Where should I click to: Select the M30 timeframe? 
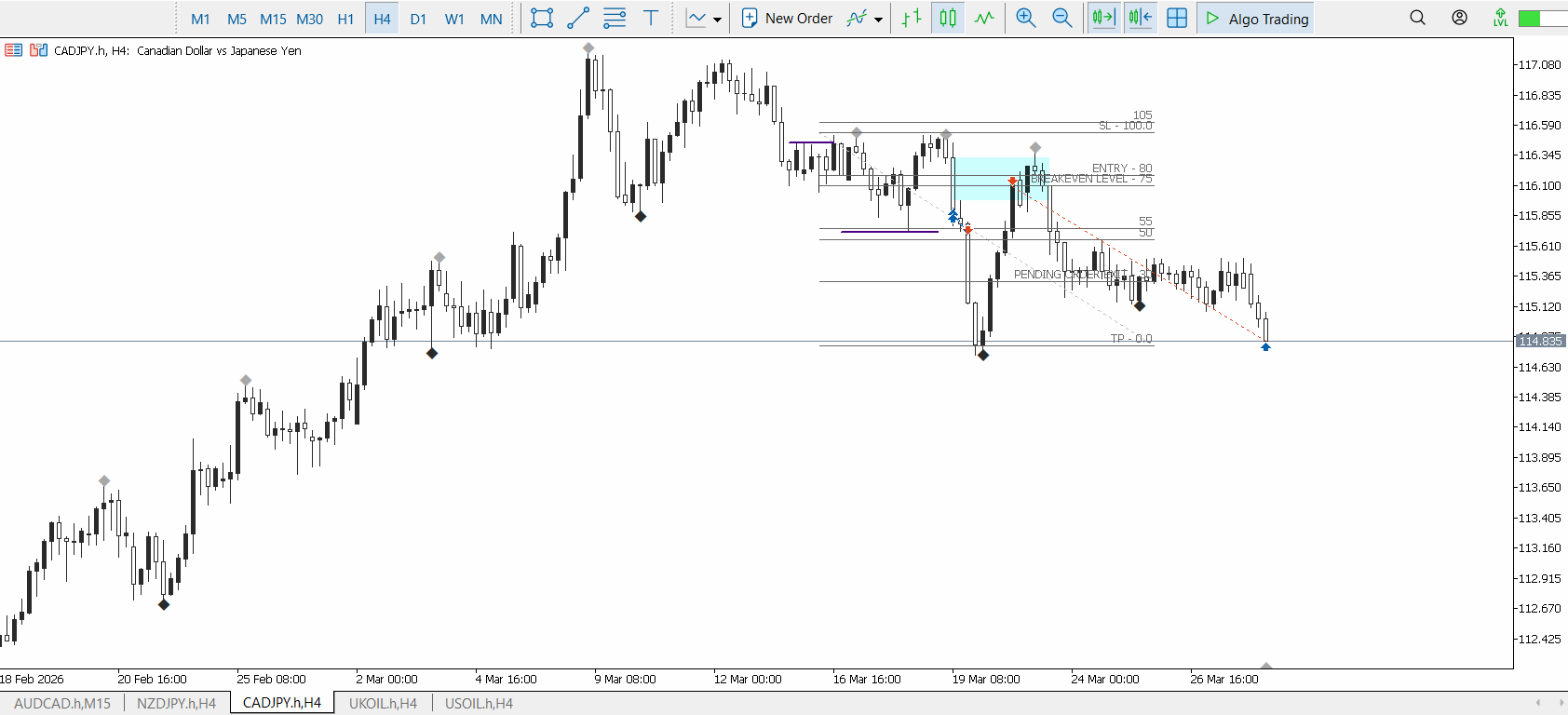click(309, 19)
